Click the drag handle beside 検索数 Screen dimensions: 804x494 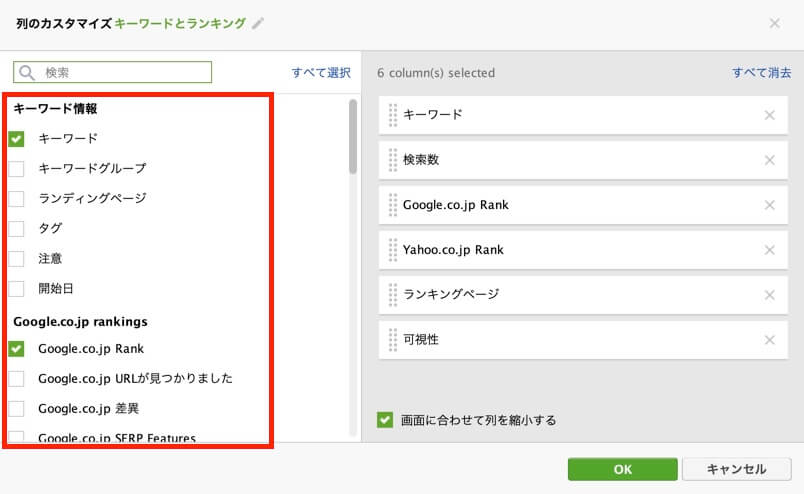pos(393,160)
